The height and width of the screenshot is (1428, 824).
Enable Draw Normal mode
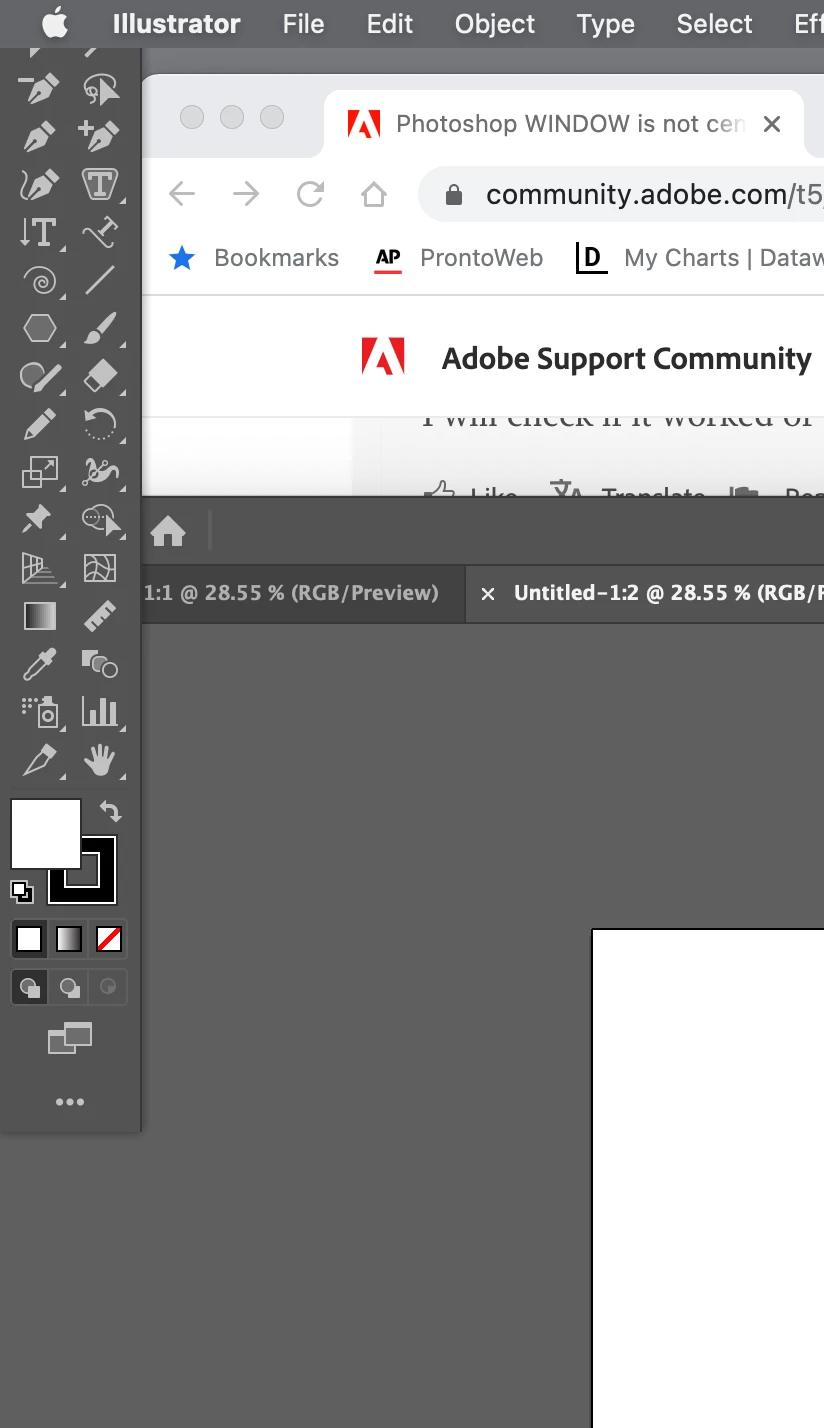pos(30,988)
